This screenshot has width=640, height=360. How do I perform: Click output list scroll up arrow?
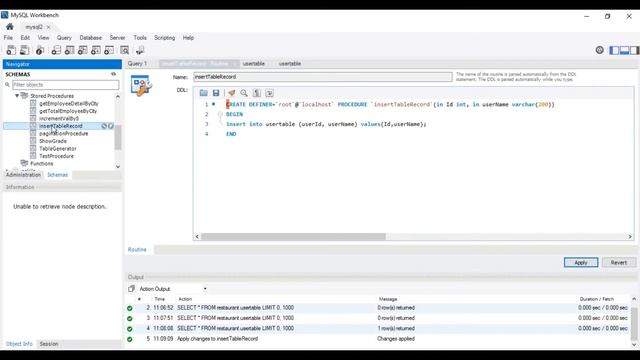(x=634, y=299)
